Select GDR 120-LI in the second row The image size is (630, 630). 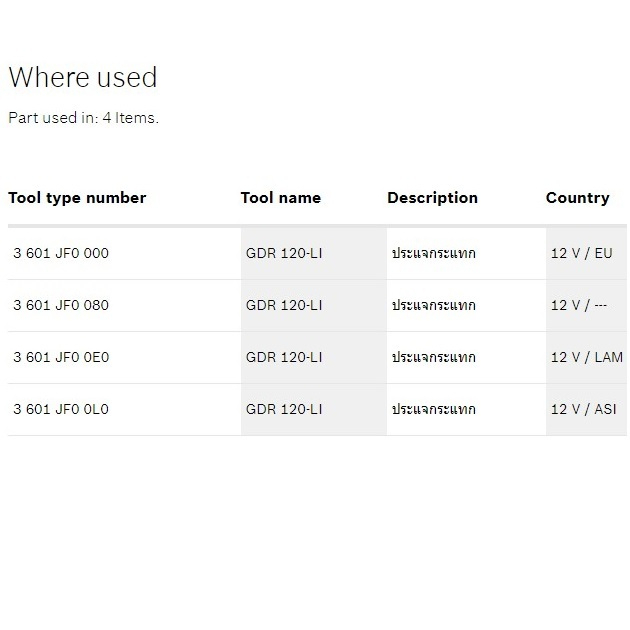284,306
